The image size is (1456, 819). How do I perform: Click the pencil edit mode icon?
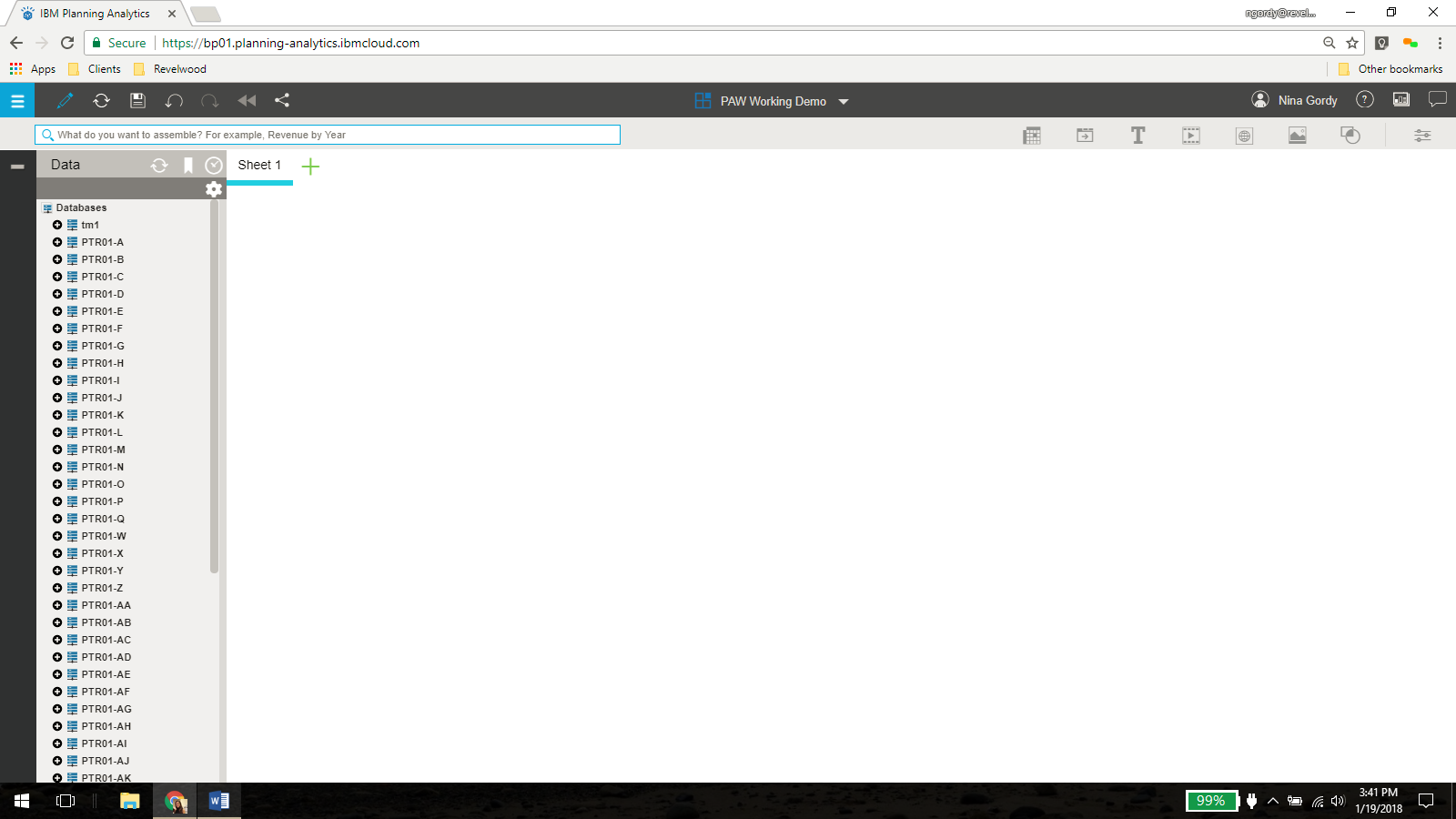coord(65,101)
